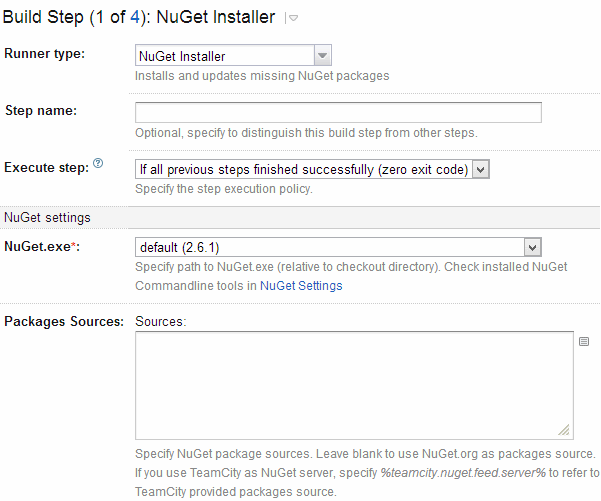
Task: Click the Build Step NuGet Installer heading
Action: coord(139,17)
